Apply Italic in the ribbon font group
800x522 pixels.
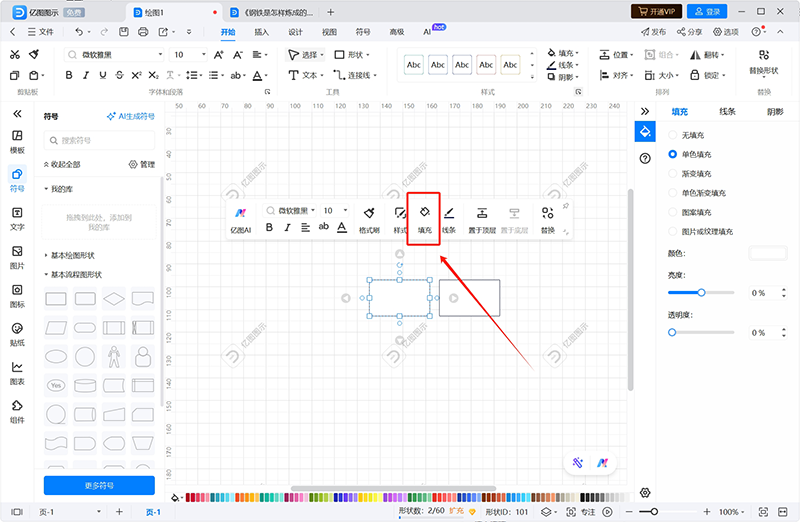coord(86,76)
